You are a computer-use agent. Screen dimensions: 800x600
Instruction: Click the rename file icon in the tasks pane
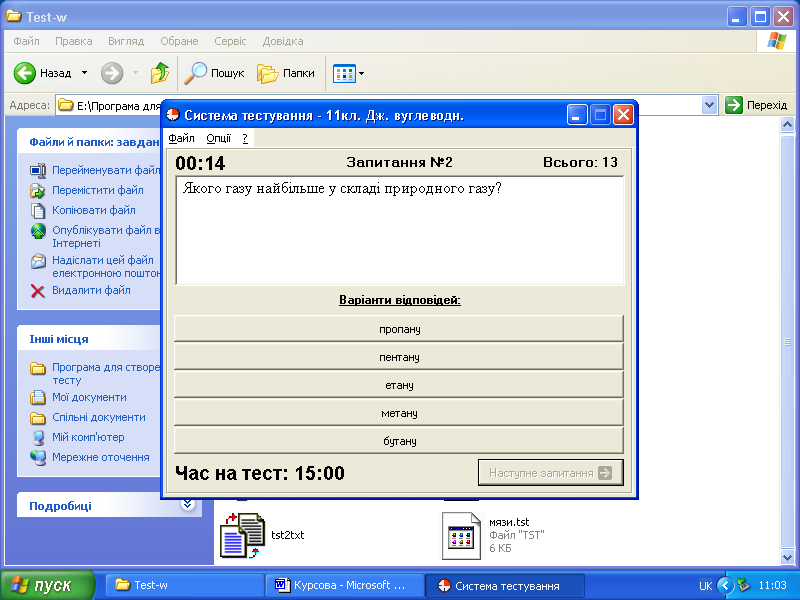[38, 170]
